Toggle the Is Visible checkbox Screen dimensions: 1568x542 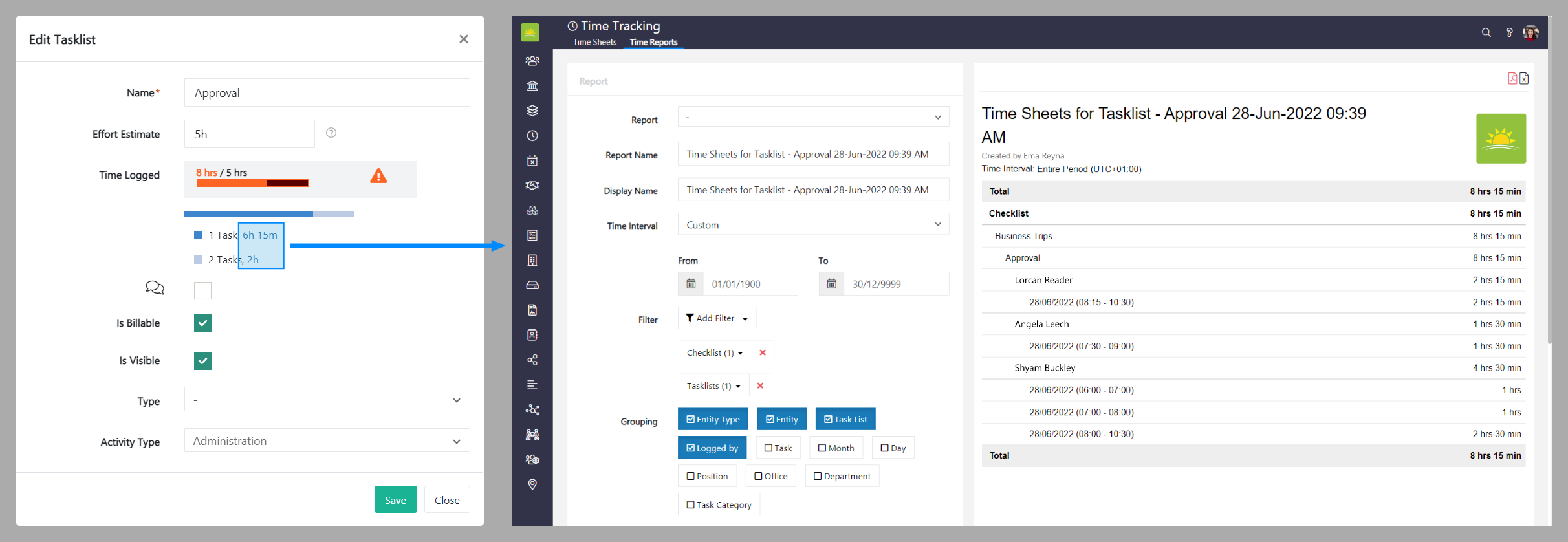tap(202, 361)
